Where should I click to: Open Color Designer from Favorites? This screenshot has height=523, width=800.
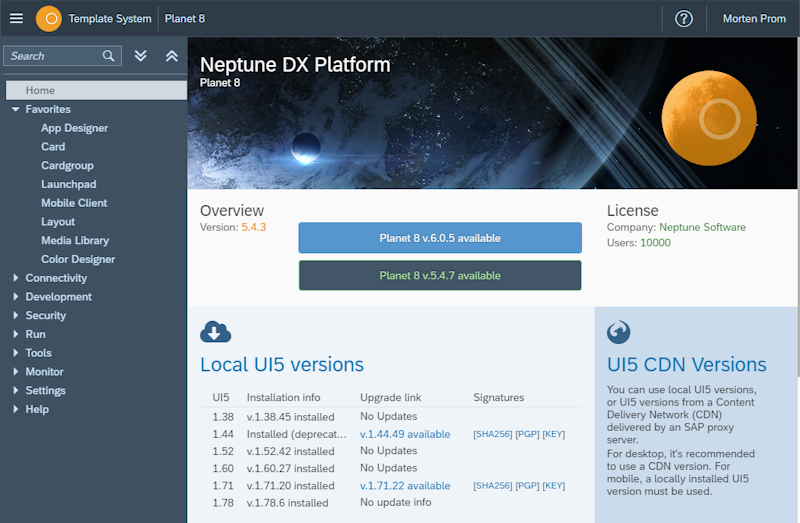tap(78, 259)
